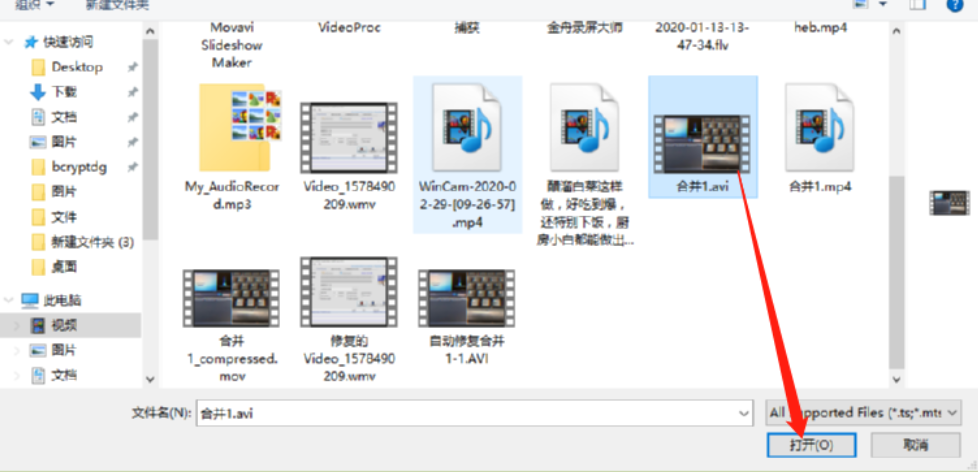978x472 pixels.
Task: Click the Movavi Slideshow Maker label
Action: coord(231,45)
